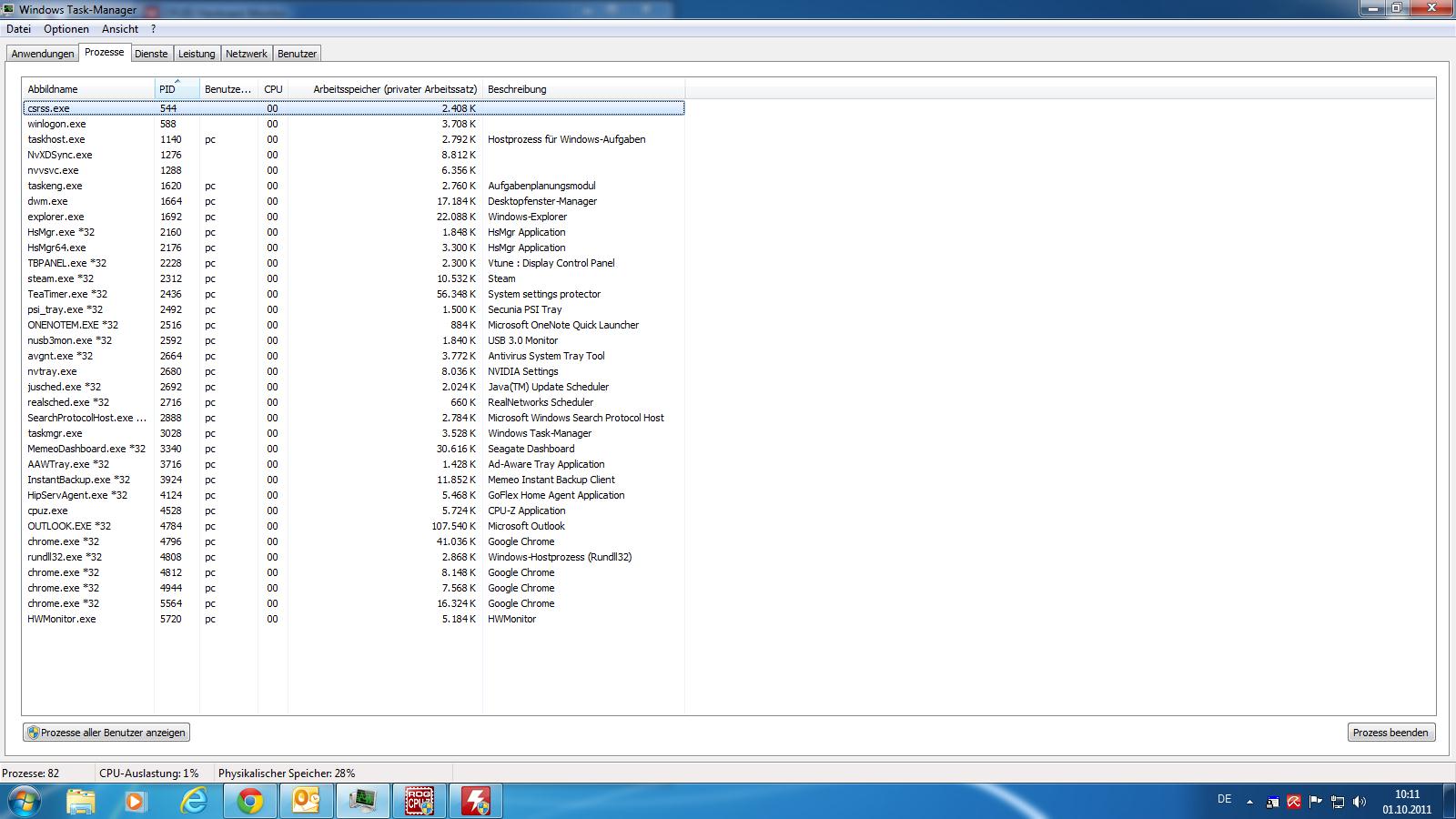
Task: Select the Prozesse tab
Action: [x=105, y=52]
